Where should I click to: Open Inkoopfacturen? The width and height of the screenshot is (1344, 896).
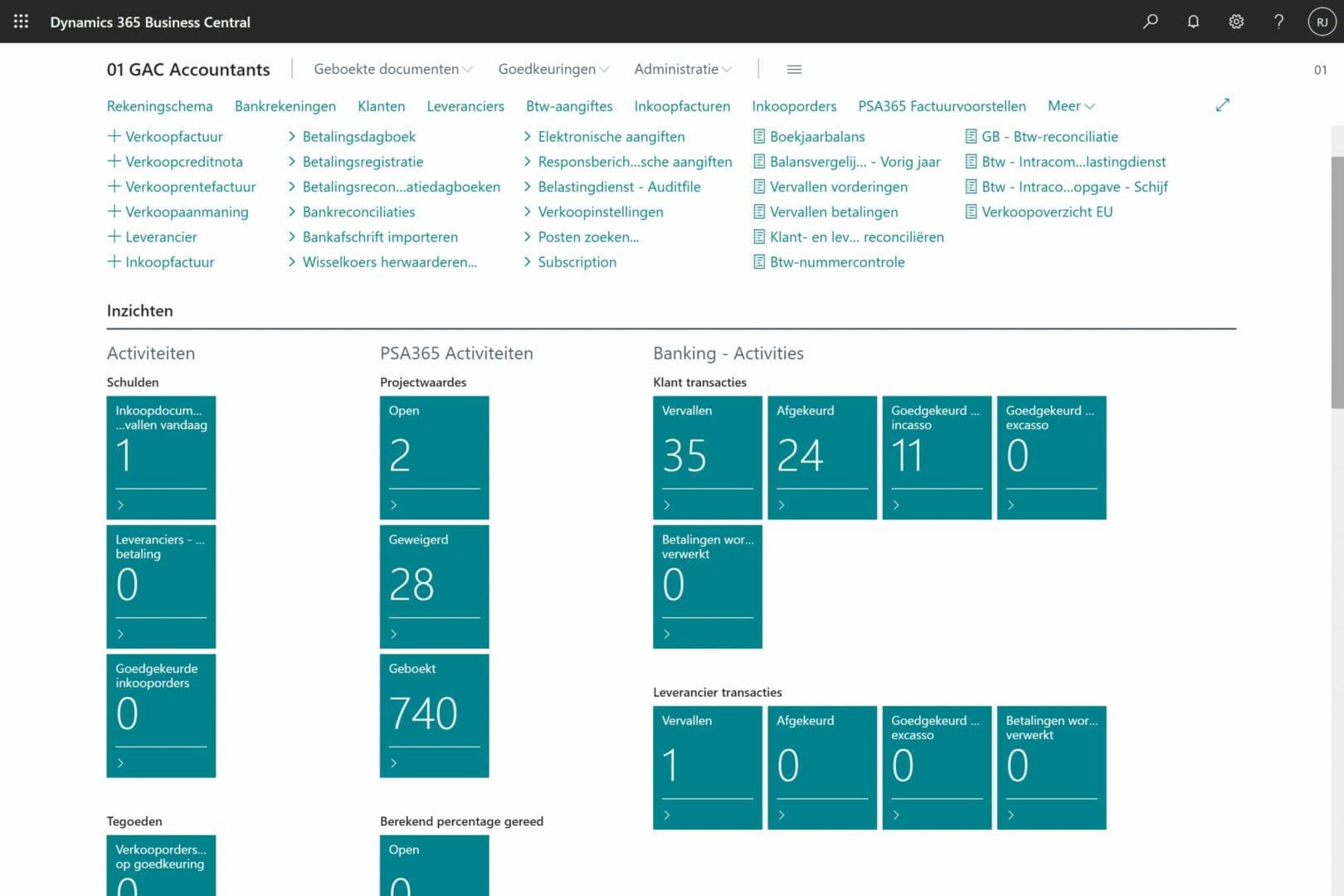(682, 105)
